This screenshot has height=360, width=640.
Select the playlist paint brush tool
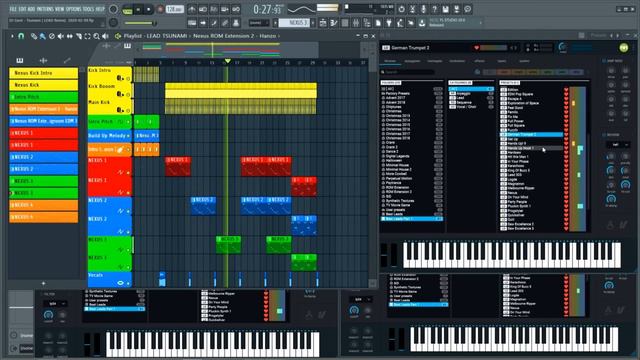point(42,36)
